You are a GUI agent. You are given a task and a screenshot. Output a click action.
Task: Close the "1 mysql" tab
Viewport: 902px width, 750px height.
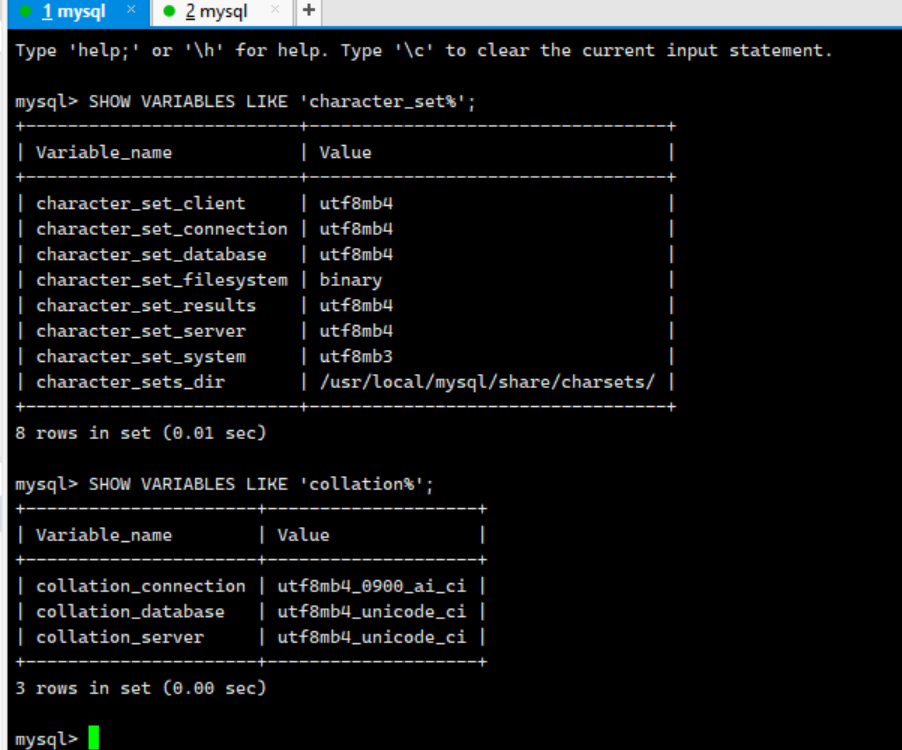[x=131, y=10]
